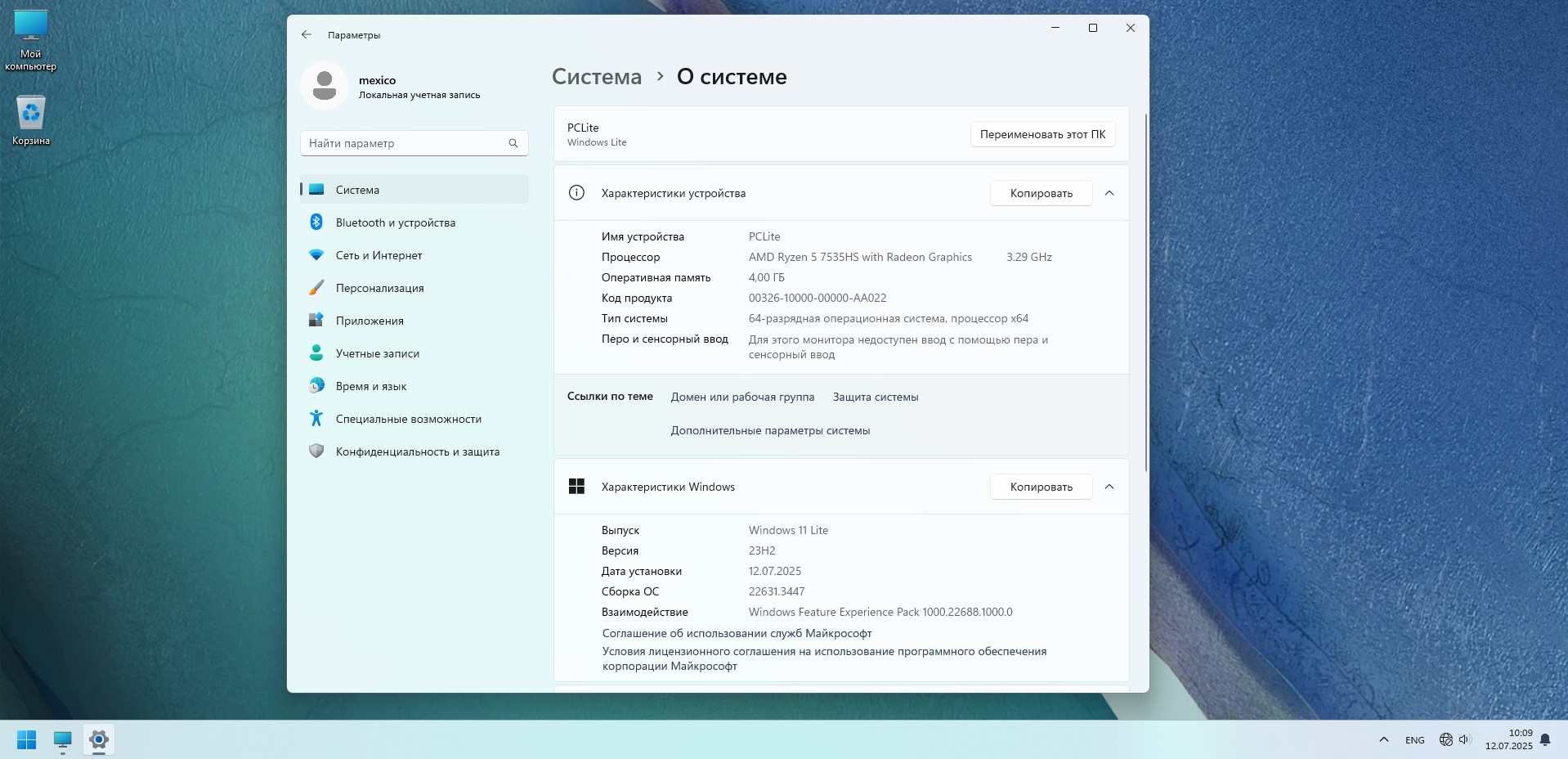Click Переименовать этот ПК button
This screenshot has width=1568, height=759.
[x=1042, y=134]
